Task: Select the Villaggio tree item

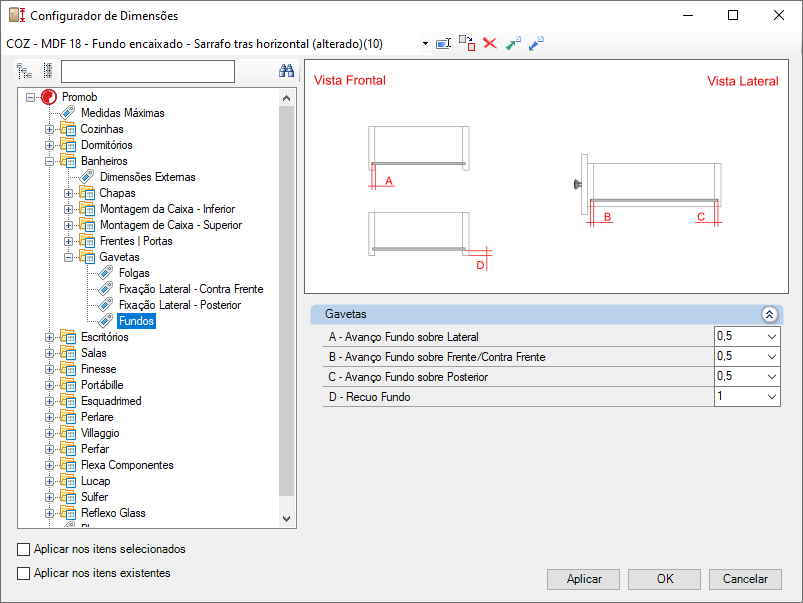Action: click(100, 433)
